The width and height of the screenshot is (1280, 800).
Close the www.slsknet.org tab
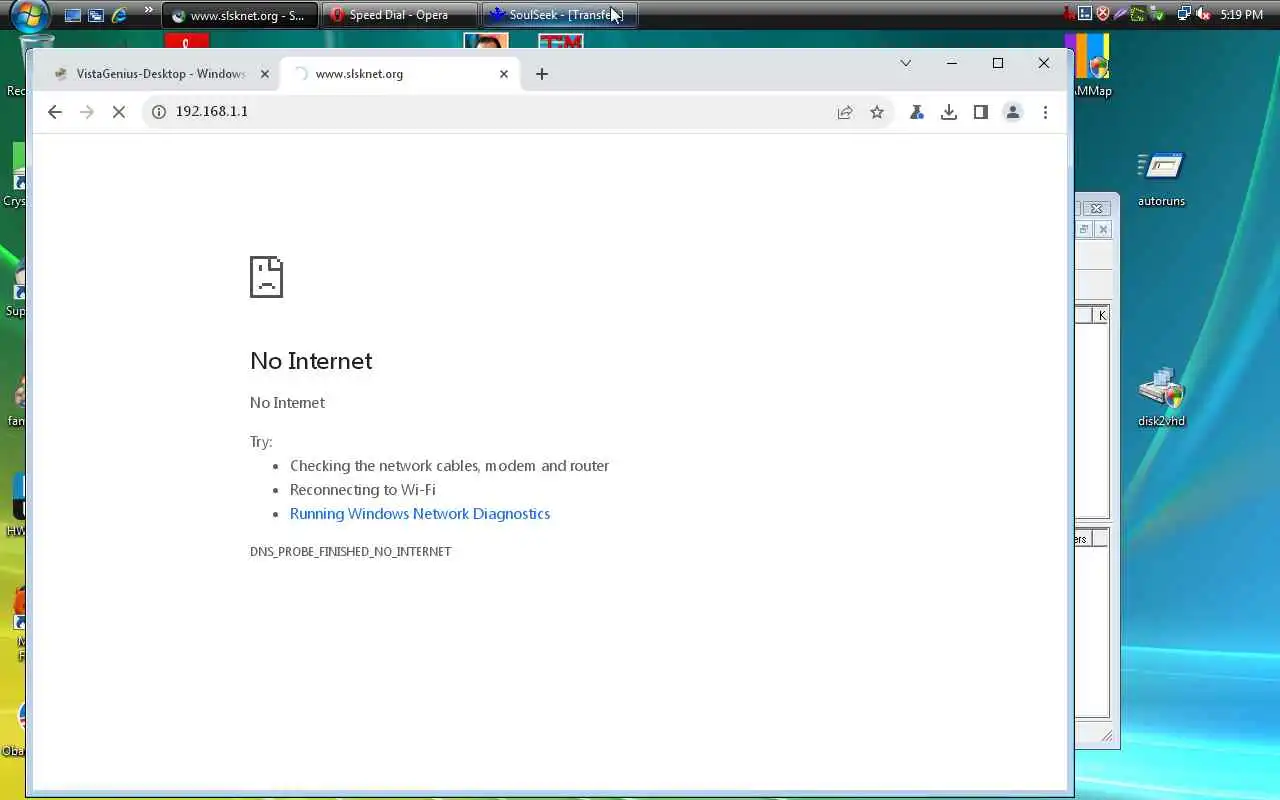pos(504,74)
